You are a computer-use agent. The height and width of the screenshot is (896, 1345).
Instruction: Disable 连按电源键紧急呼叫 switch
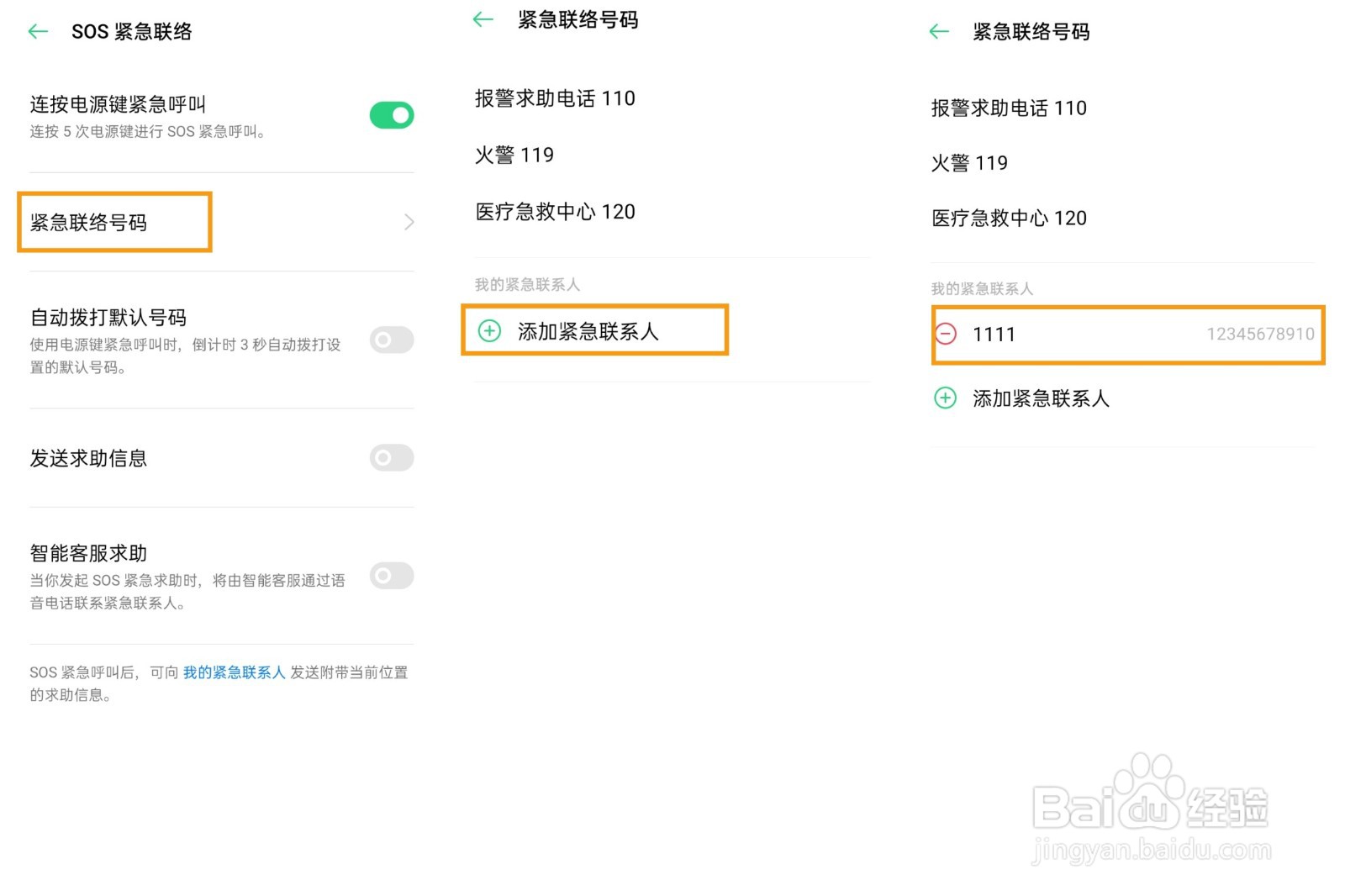click(x=390, y=114)
